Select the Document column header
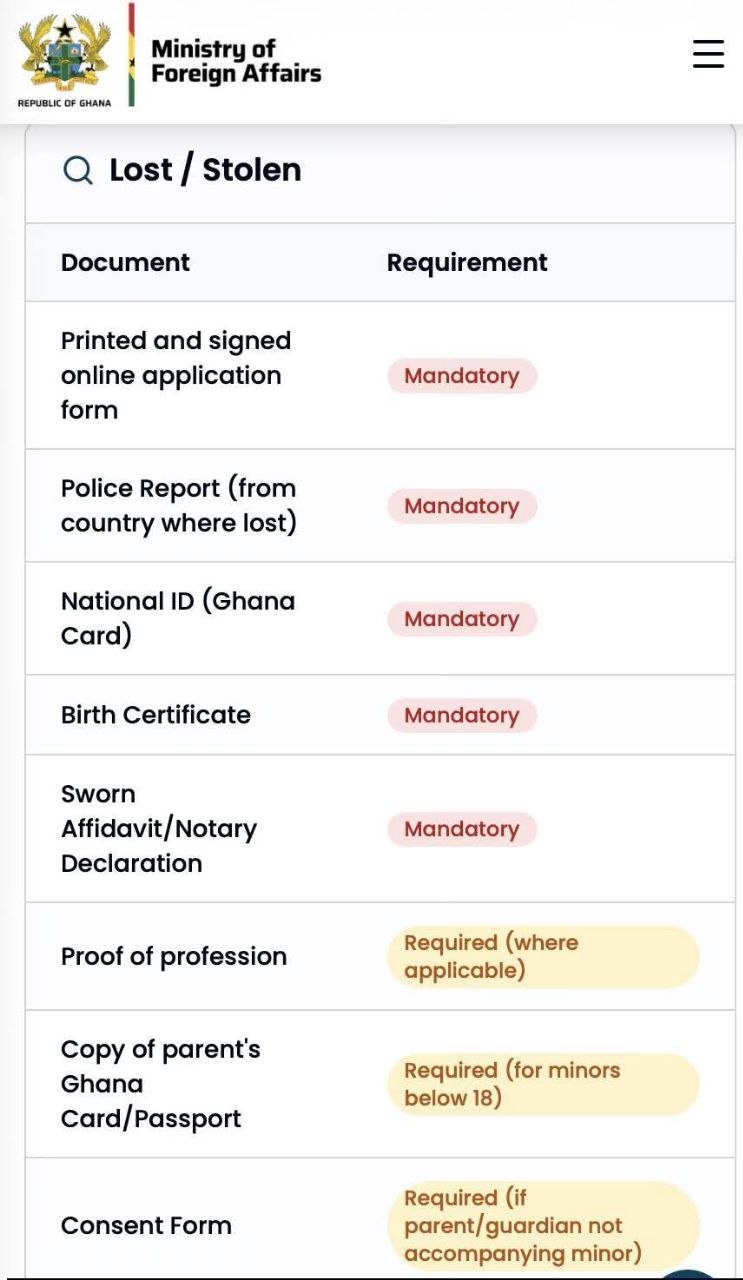This screenshot has width=743, height=1280. tap(125, 263)
